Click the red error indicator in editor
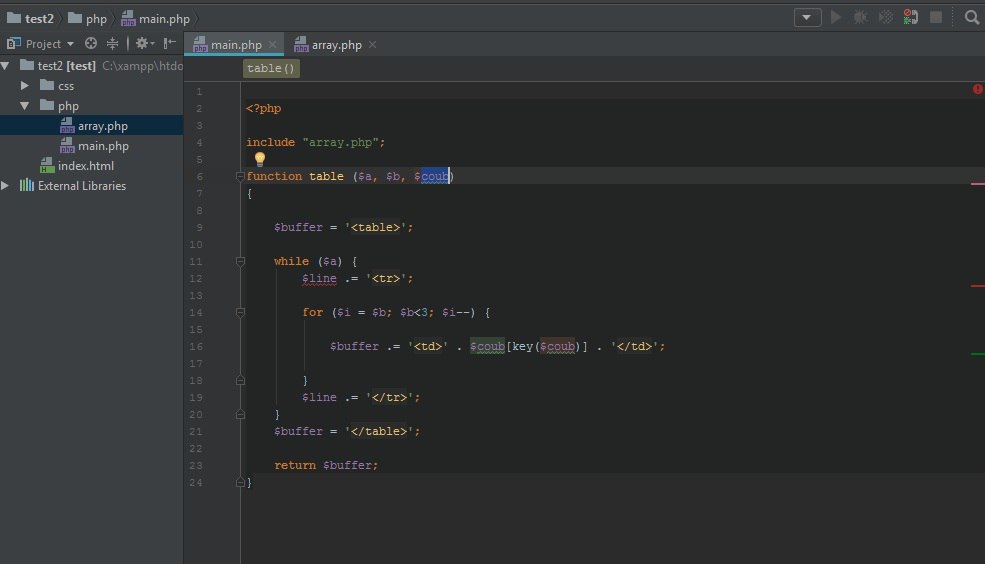Screen dimensions: 985x564 click(977, 89)
